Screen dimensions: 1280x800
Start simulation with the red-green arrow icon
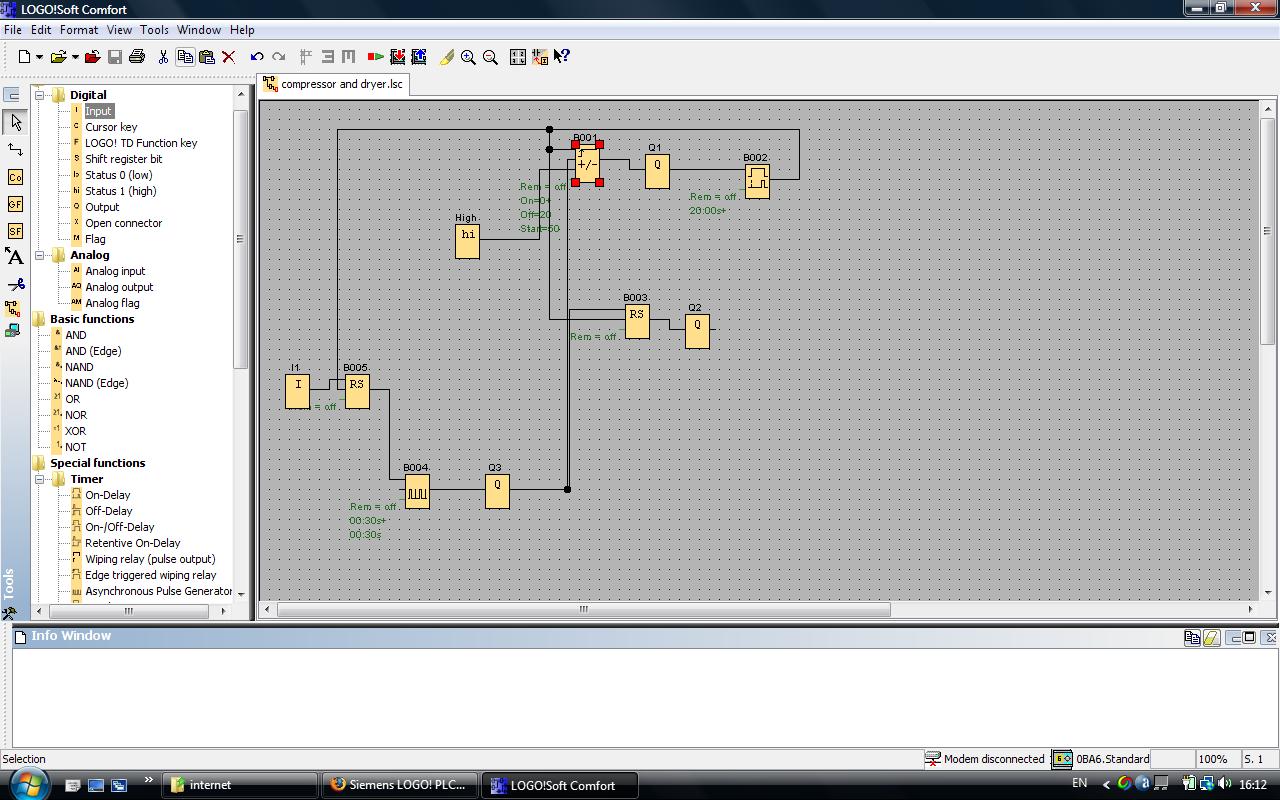click(375, 57)
